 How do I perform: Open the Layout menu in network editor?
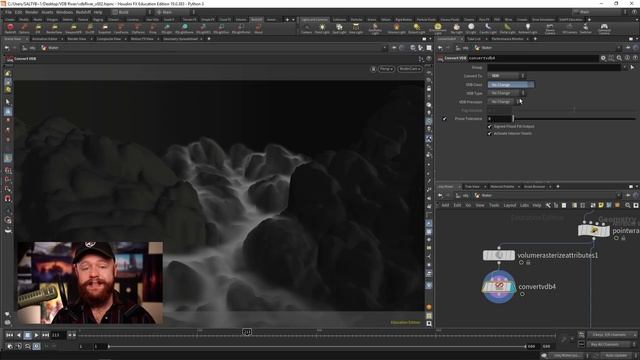[510, 205]
